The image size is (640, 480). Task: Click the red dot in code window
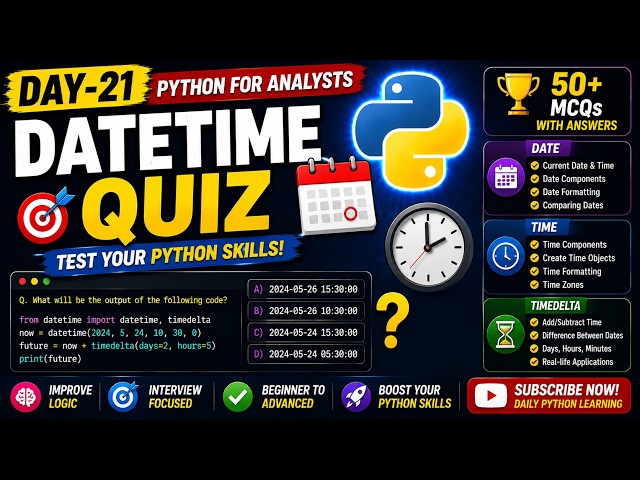pos(22,281)
